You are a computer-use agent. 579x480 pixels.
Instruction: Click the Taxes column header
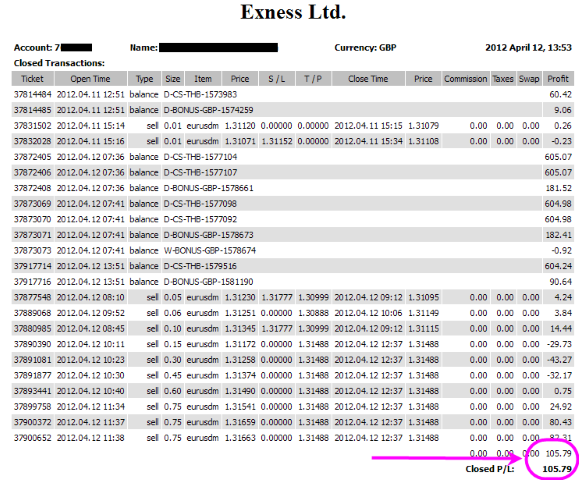(x=503, y=79)
